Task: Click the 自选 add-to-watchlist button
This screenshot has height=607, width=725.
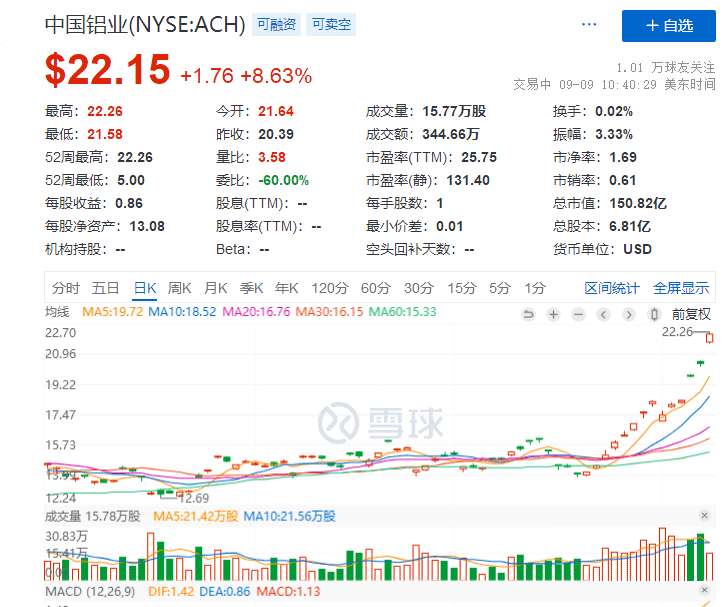Action: (669, 26)
